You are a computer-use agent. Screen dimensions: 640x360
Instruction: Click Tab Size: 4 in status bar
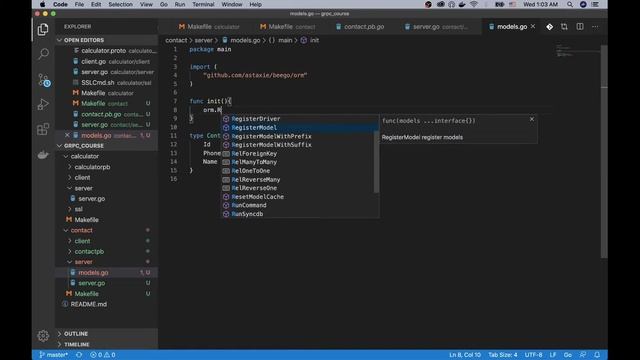coord(502,355)
